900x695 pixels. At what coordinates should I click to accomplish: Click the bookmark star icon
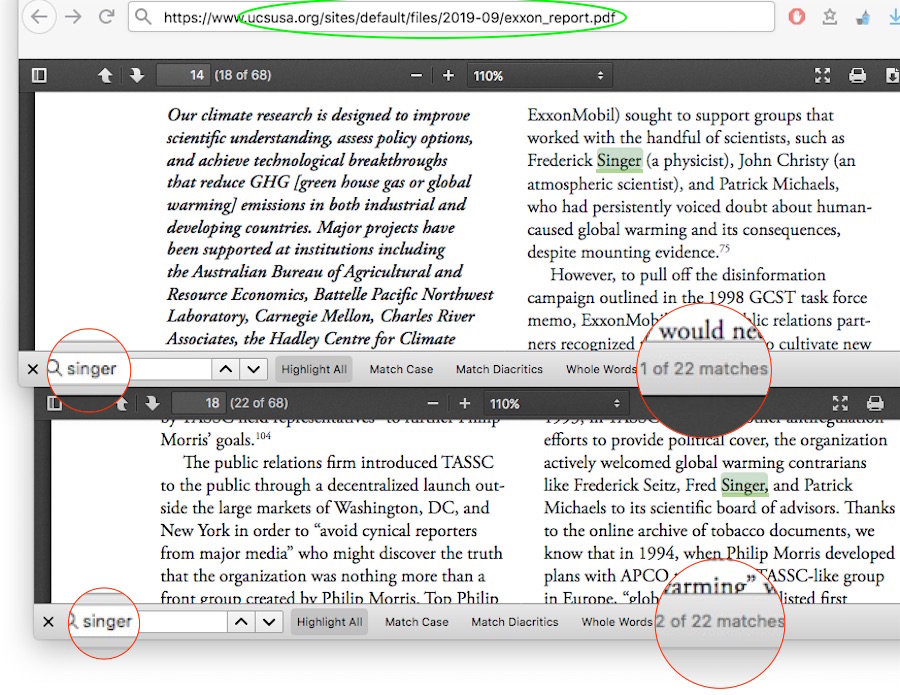830,17
